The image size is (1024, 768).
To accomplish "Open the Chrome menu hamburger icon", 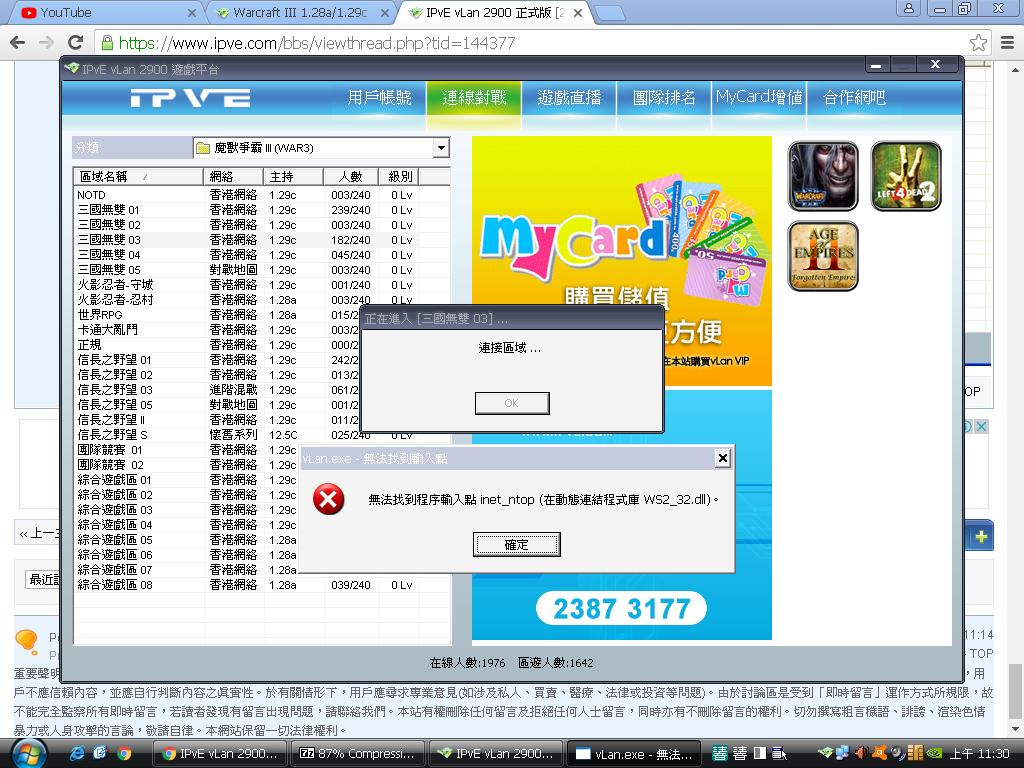I will point(1006,43).
